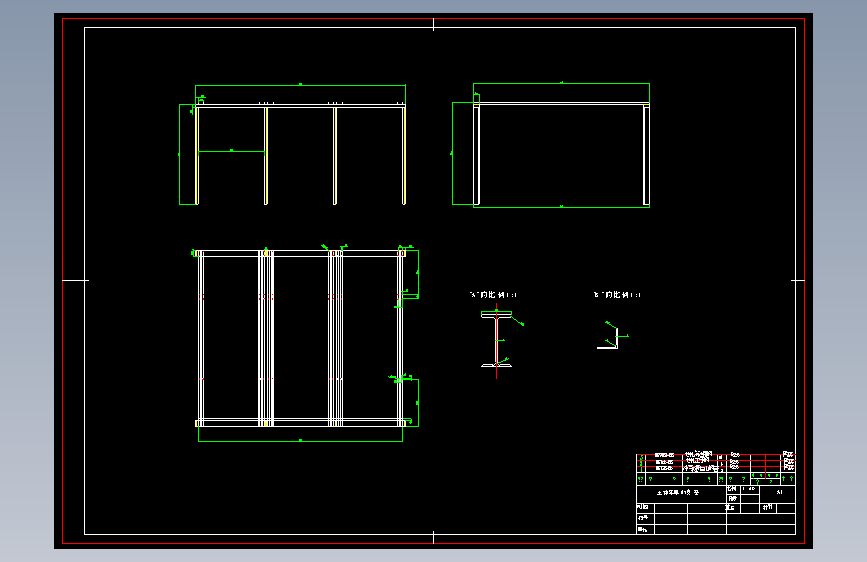867x562 pixels.
Task: Click the drawing title in the title block
Action: (x=677, y=492)
